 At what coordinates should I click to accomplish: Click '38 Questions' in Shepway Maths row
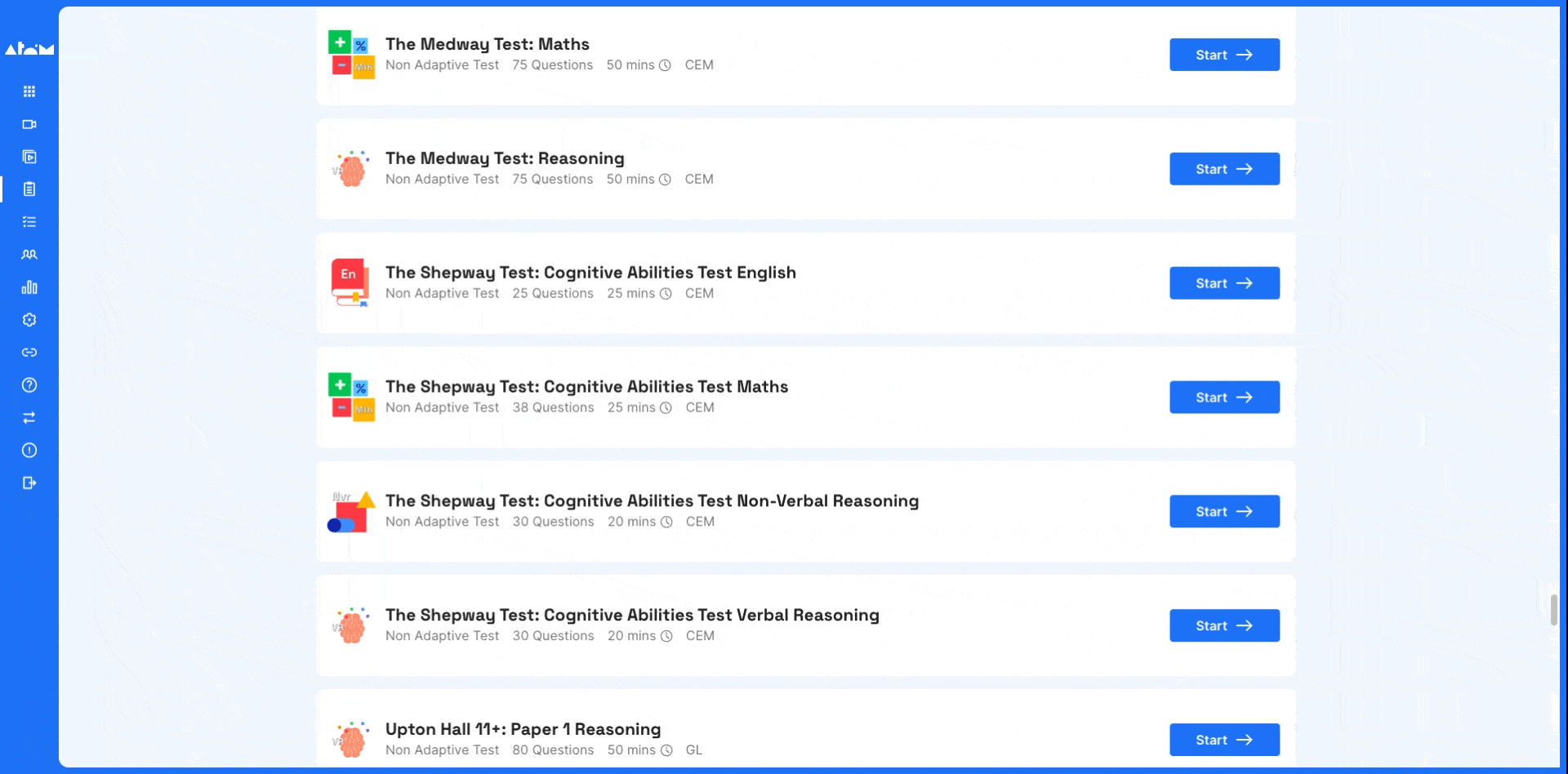click(x=553, y=407)
